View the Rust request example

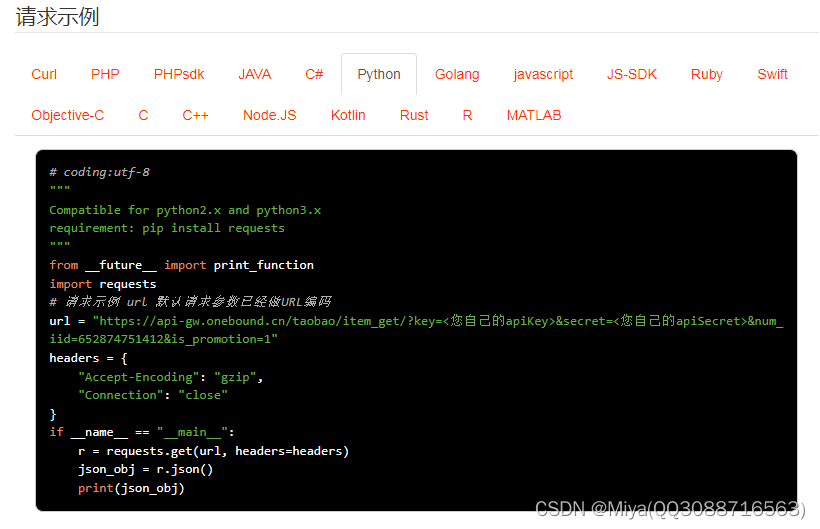[414, 115]
